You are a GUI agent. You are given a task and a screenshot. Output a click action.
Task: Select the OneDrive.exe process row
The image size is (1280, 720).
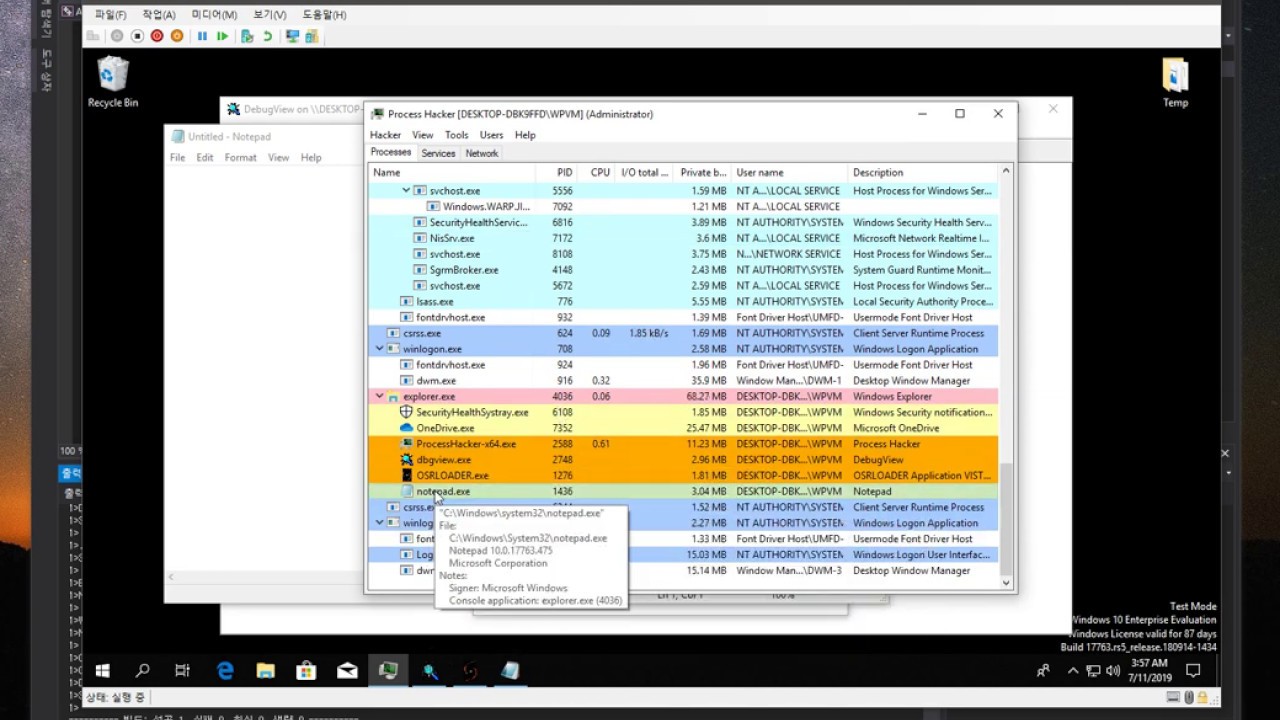point(683,428)
